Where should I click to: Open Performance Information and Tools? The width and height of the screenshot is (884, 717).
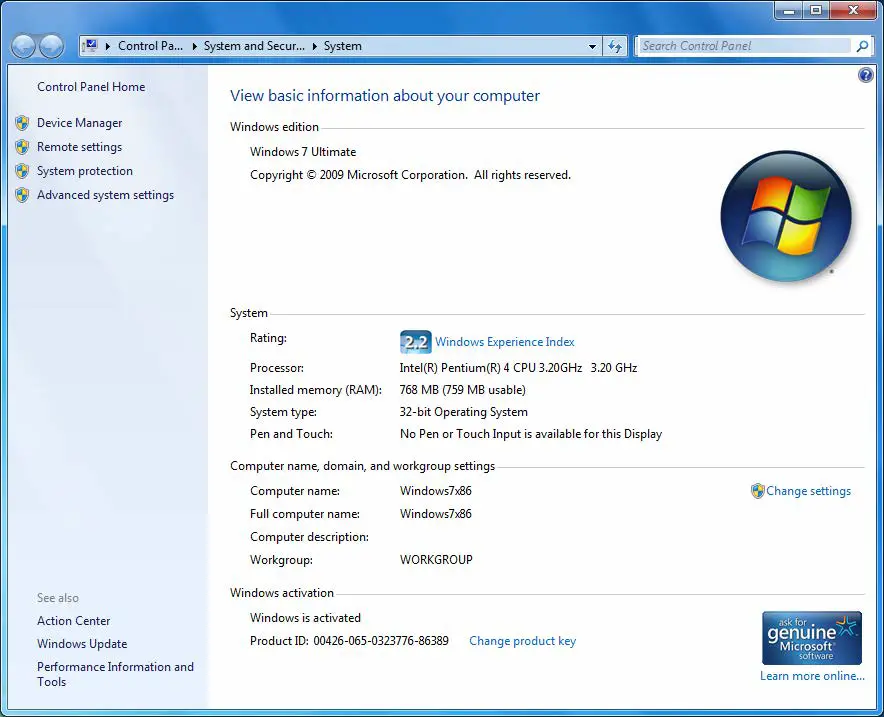click(115, 674)
